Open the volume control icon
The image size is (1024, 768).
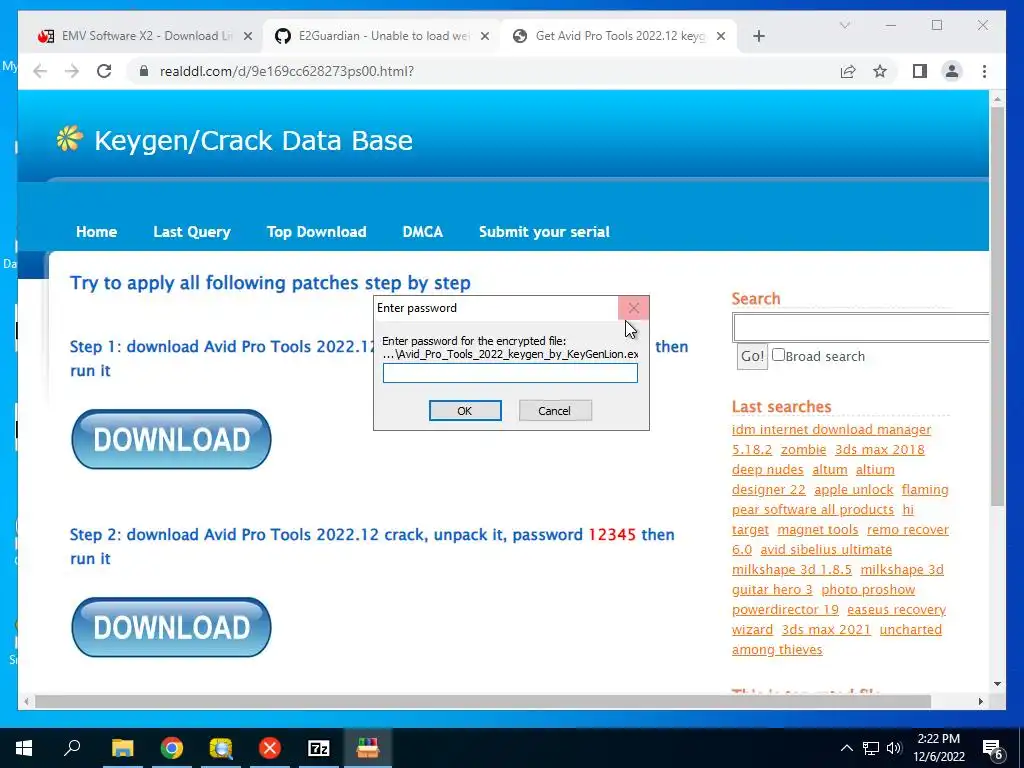click(894, 748)
